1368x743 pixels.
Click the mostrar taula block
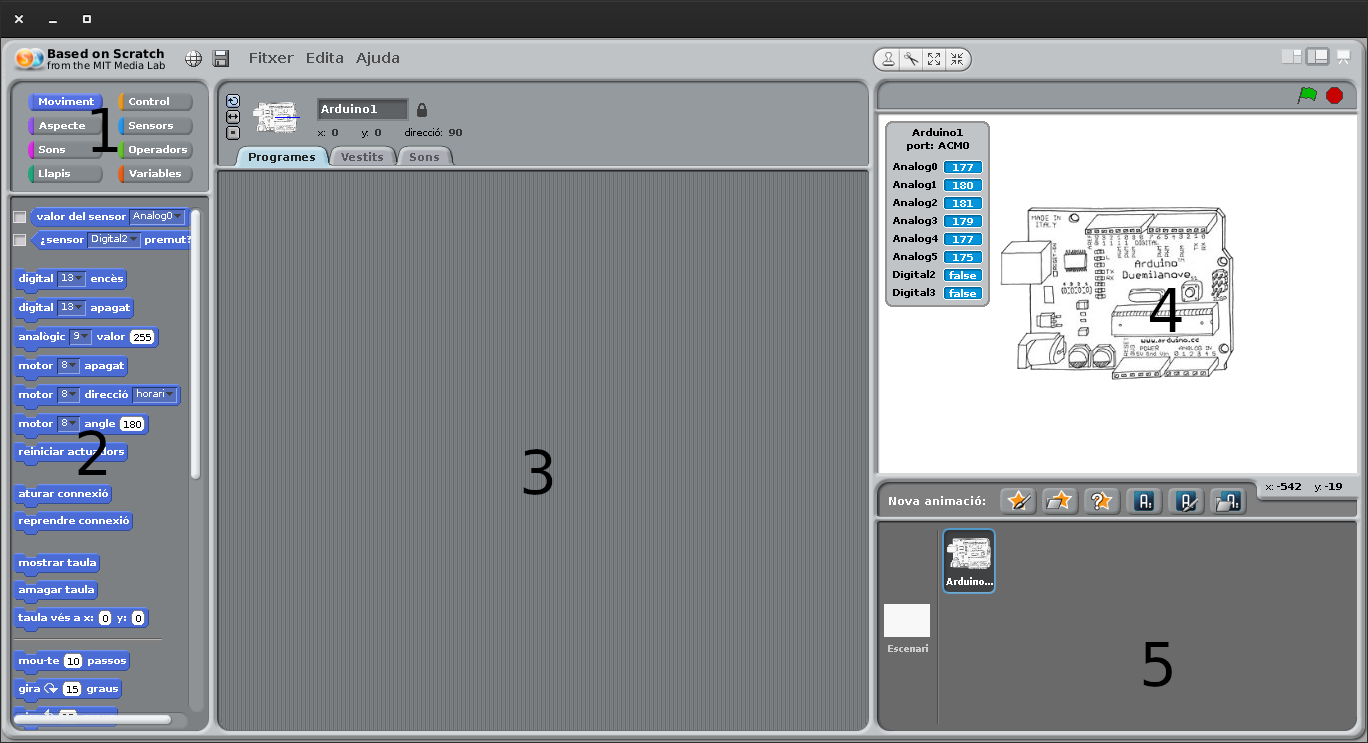[57, 562]
